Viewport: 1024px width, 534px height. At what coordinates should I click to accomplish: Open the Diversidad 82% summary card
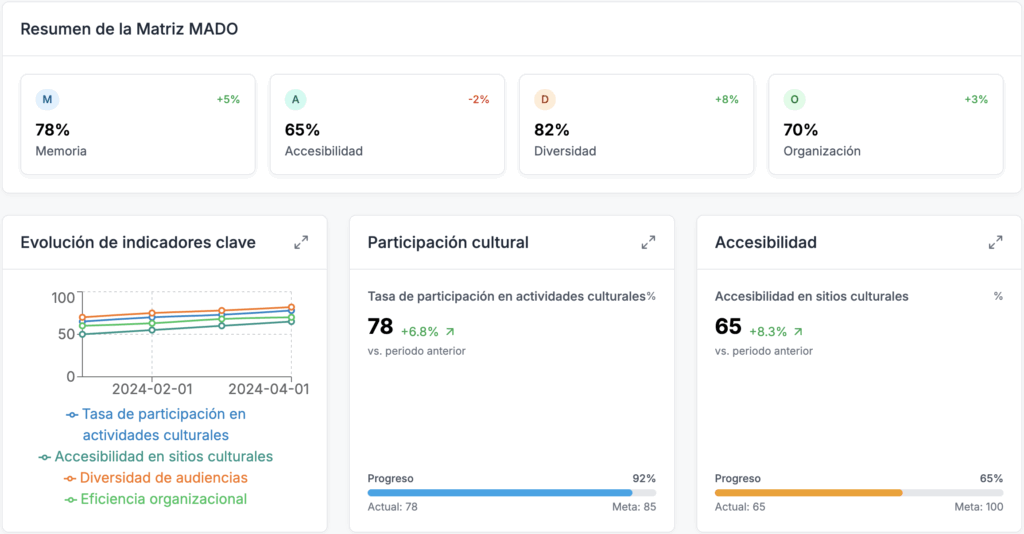point(636,125)
